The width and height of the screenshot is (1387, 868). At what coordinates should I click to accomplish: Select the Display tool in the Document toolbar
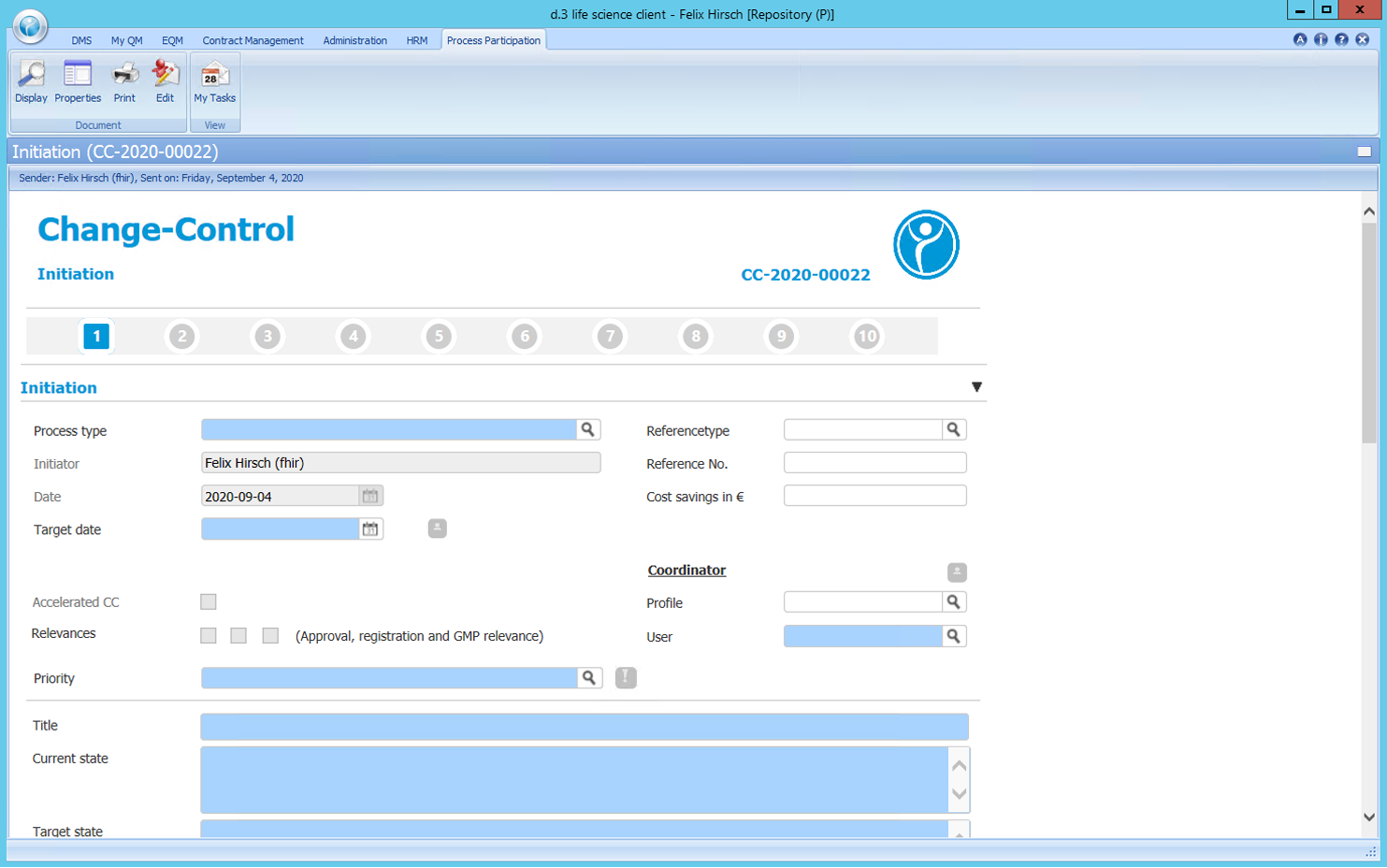[x=31, y=80]
